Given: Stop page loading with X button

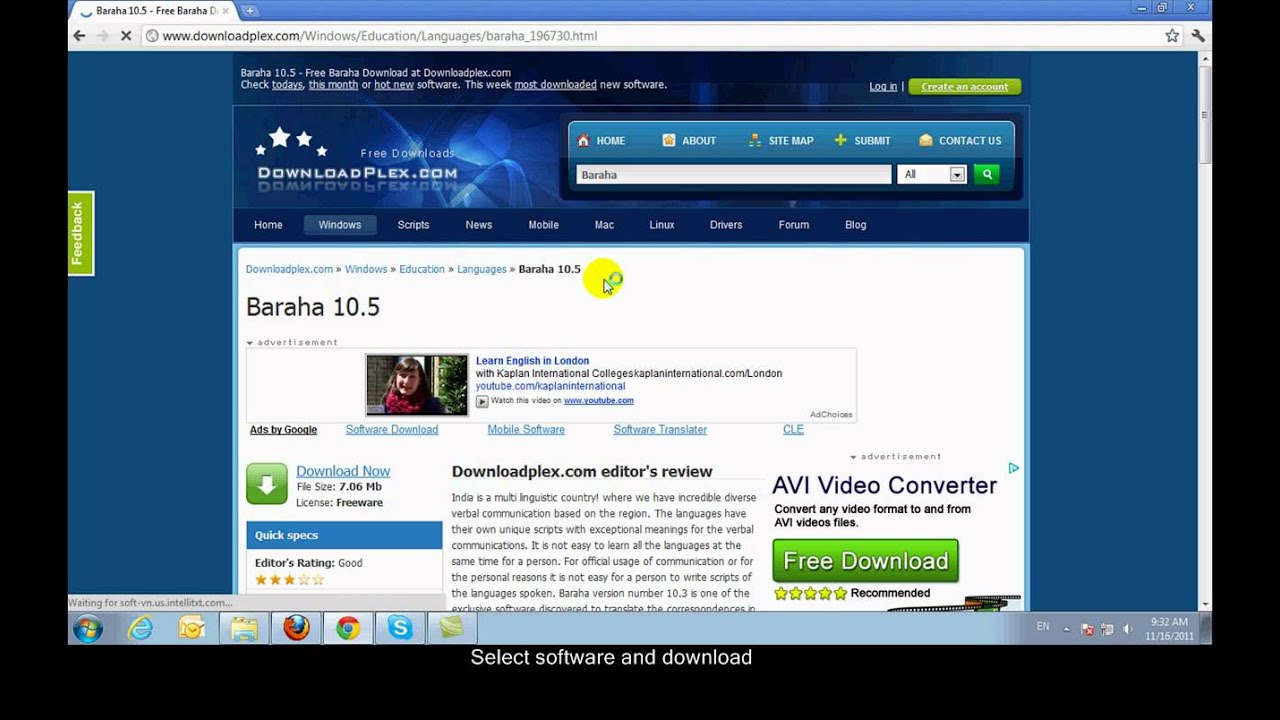Looking at the screenshot, I should 126,35.
